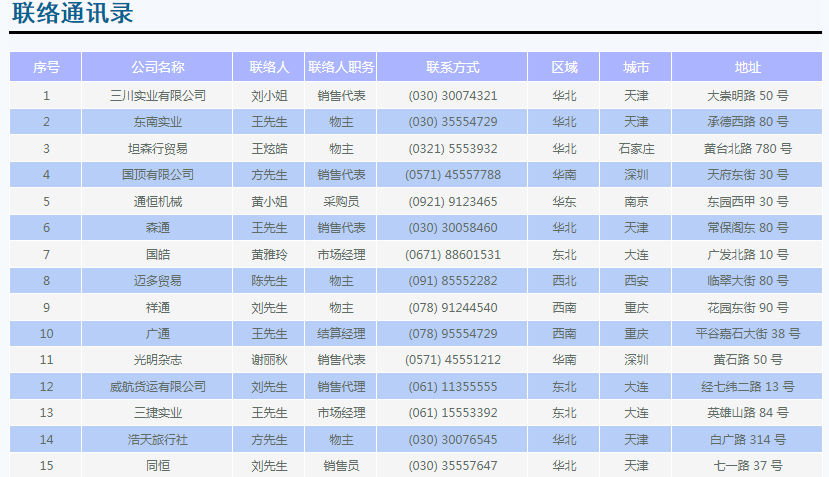The width and height of the screenshot is (829, 477).
Task: Click phone number (030) 30058460
Action: coord(452,227)
